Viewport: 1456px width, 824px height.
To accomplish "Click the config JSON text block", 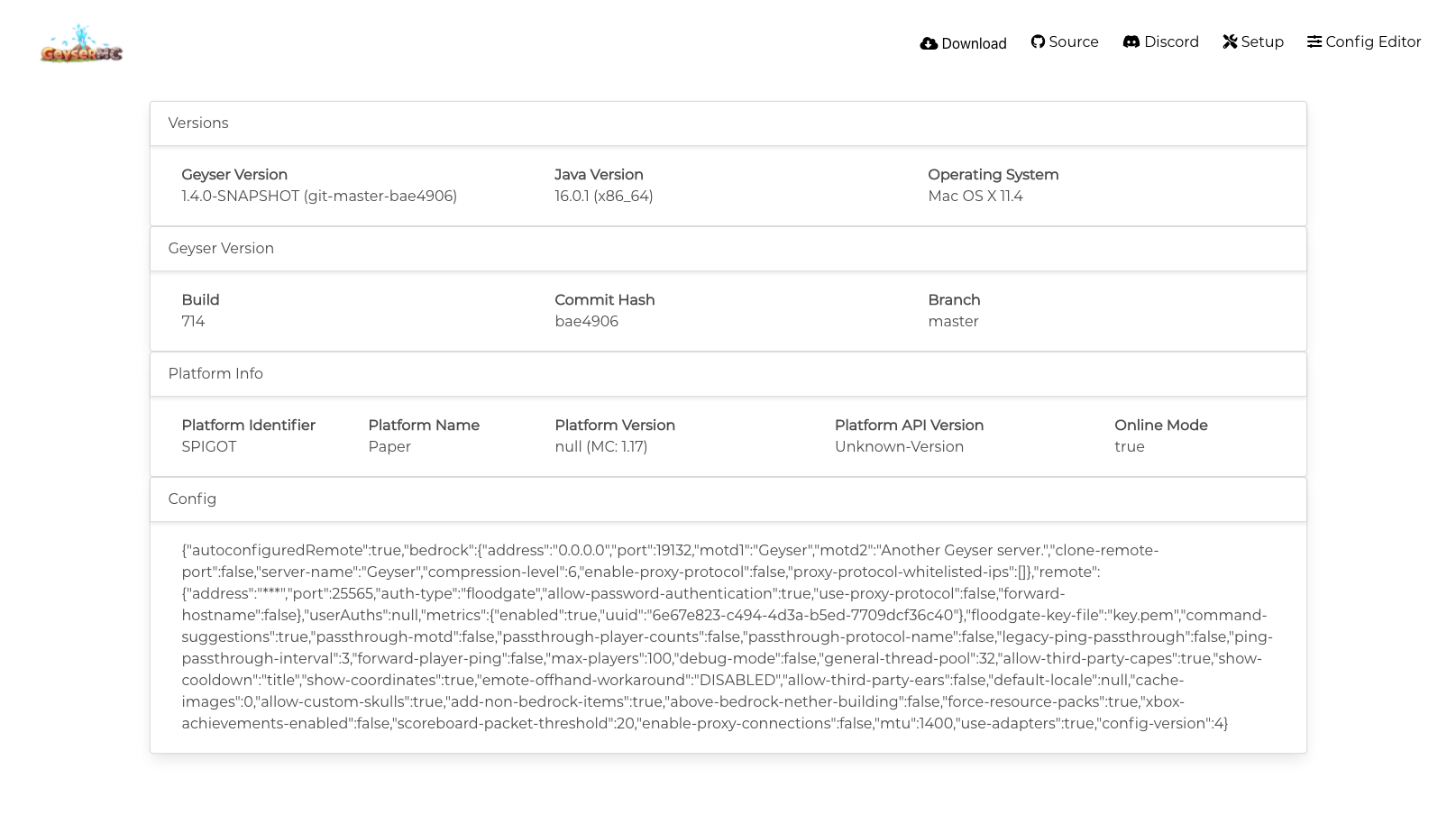I will tap(728, 636).
